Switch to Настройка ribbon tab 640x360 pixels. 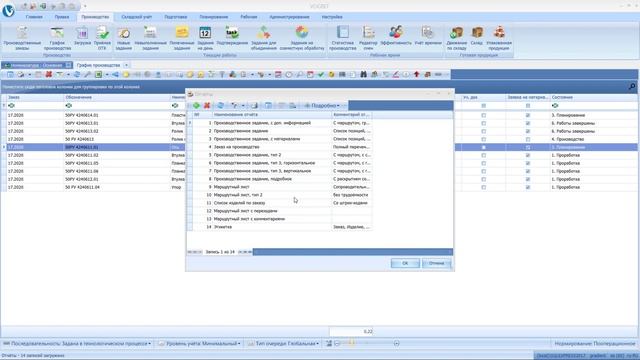click(332, 17)
